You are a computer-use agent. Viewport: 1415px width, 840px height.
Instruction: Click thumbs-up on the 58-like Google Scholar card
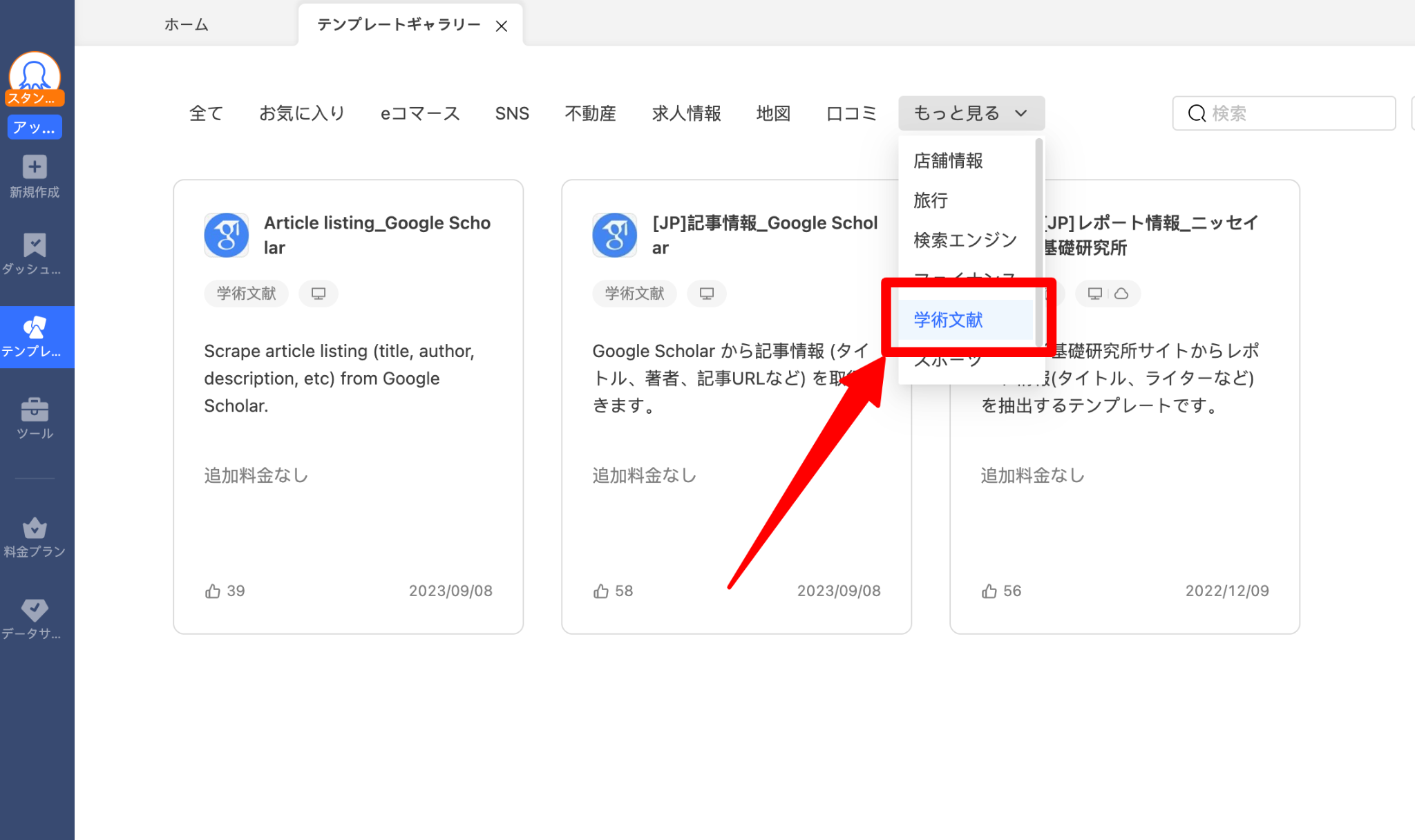[x=601, y=591]
